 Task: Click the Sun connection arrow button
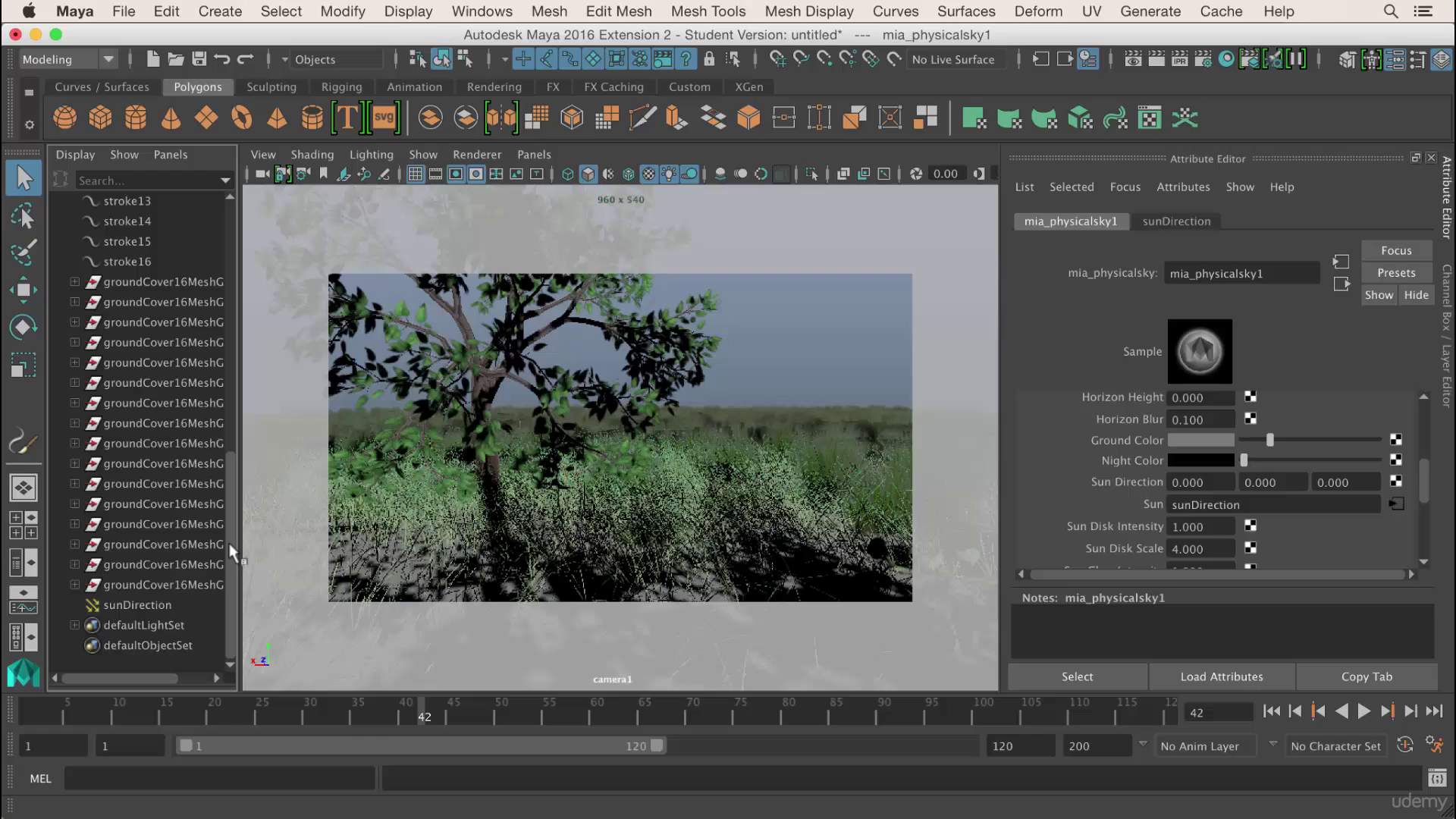[x=1396, y=504]
